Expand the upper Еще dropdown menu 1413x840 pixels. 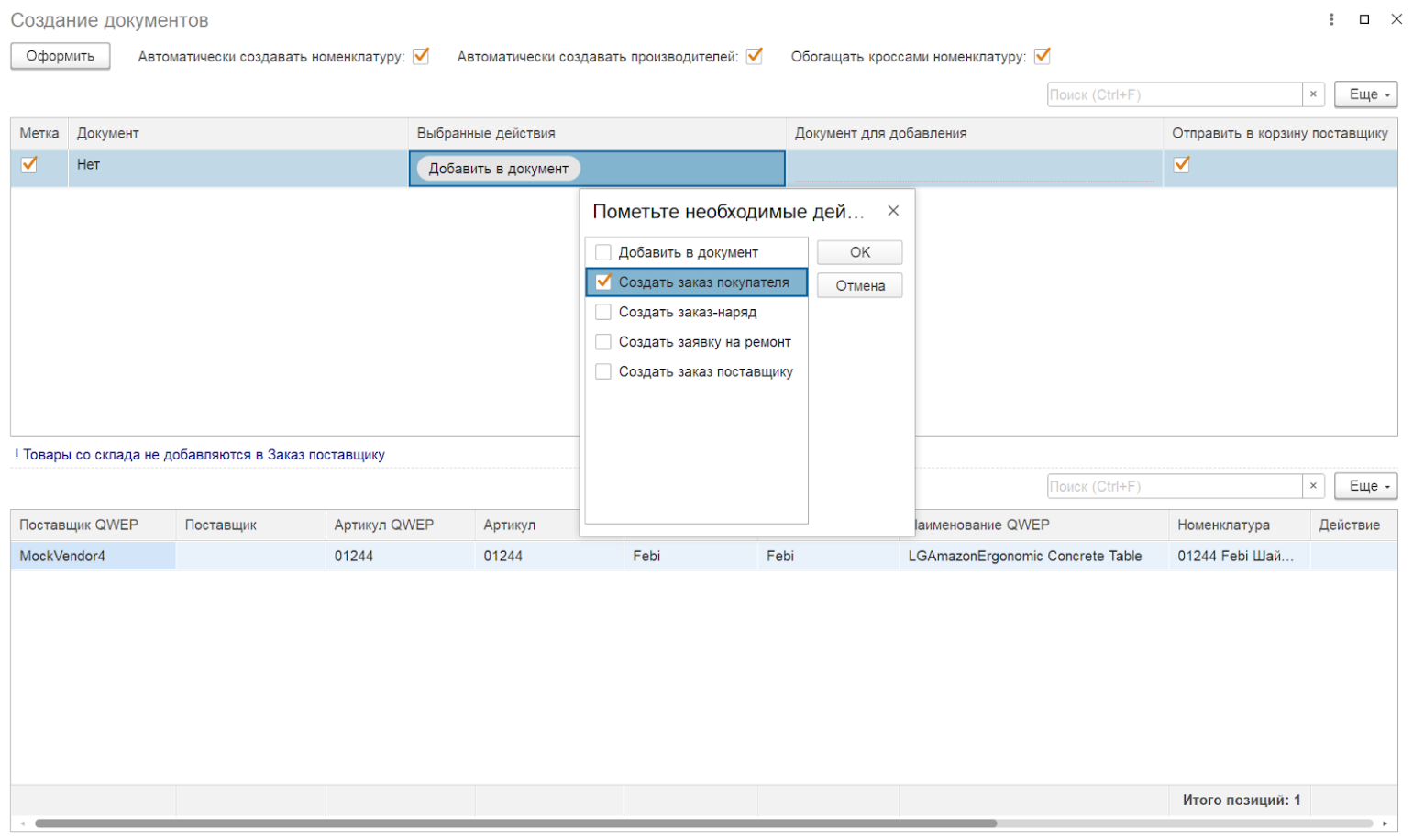1365,94
